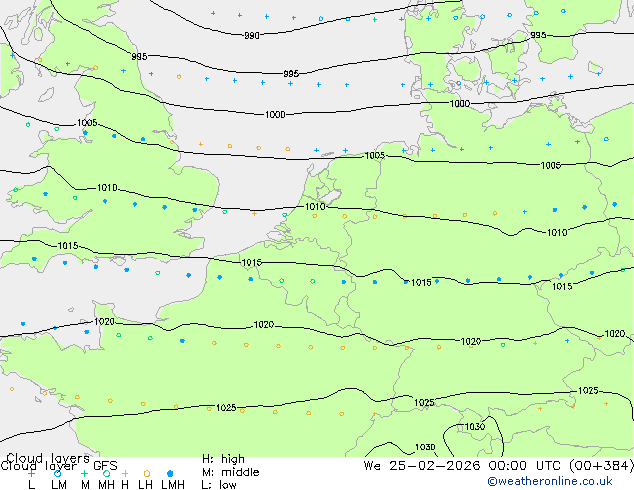Click the orange plus legend symbol for H

click(x=125, y=473)
